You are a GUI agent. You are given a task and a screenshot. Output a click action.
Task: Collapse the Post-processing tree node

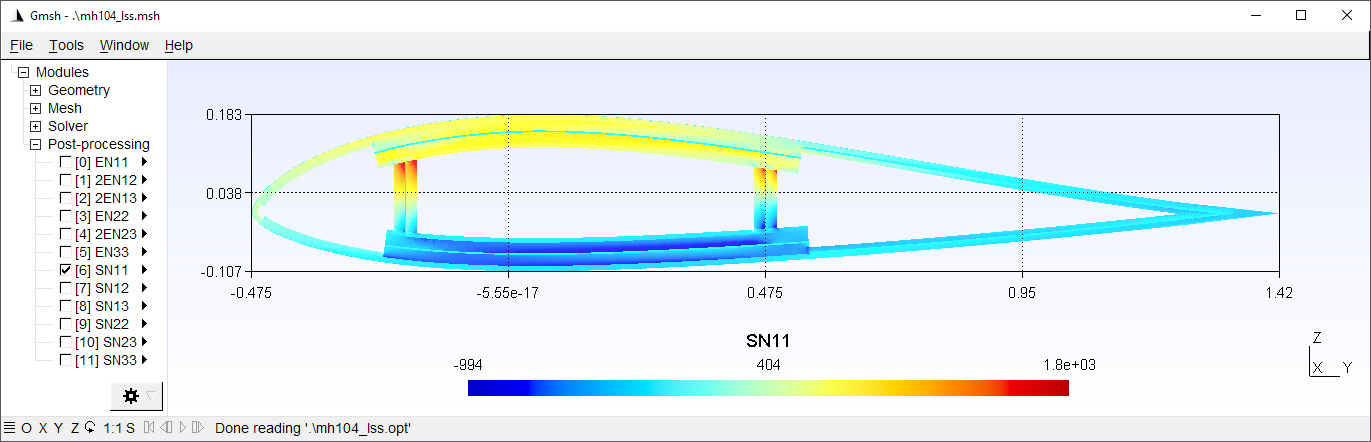(x=36, y=144)
